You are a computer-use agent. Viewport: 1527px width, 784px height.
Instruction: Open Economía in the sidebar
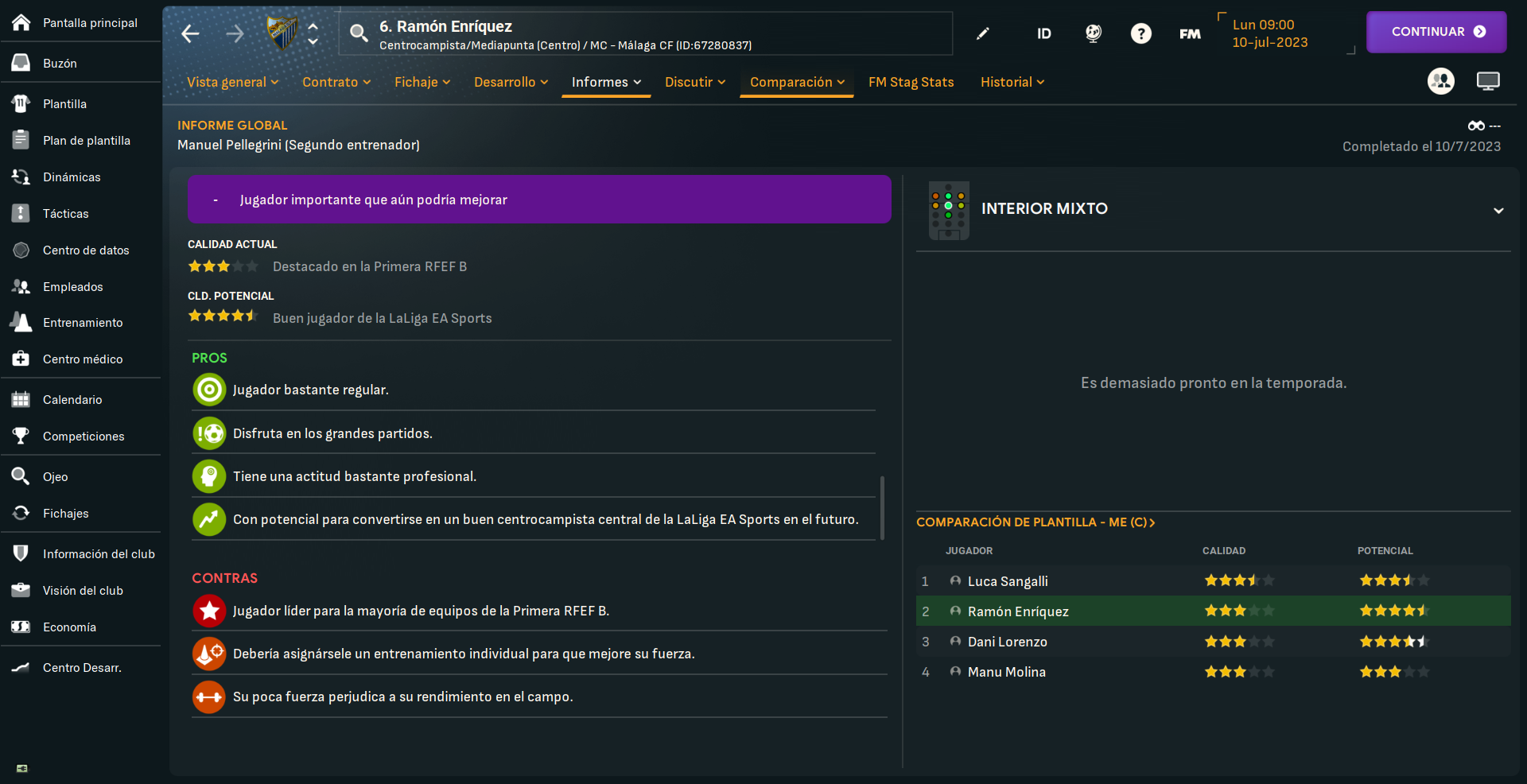coord(80,627)
